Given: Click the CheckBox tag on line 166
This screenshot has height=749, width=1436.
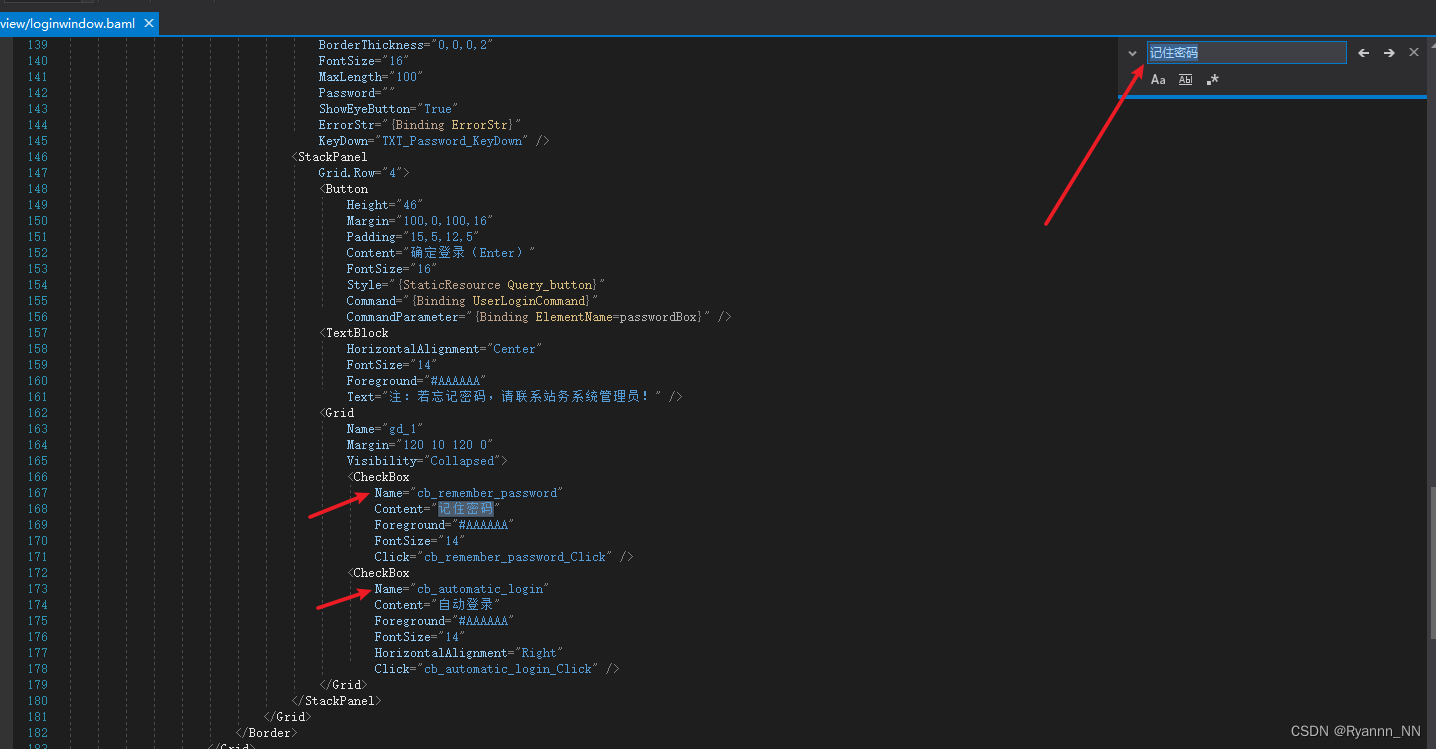Looking at the screenshot, I should pos(378,477).
